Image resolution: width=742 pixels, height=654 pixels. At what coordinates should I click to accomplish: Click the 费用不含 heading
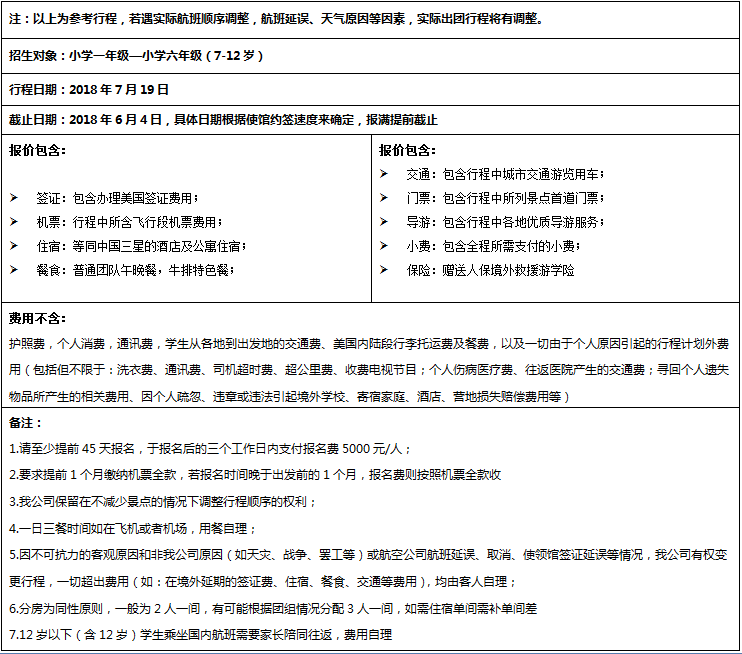coord(37,318)
